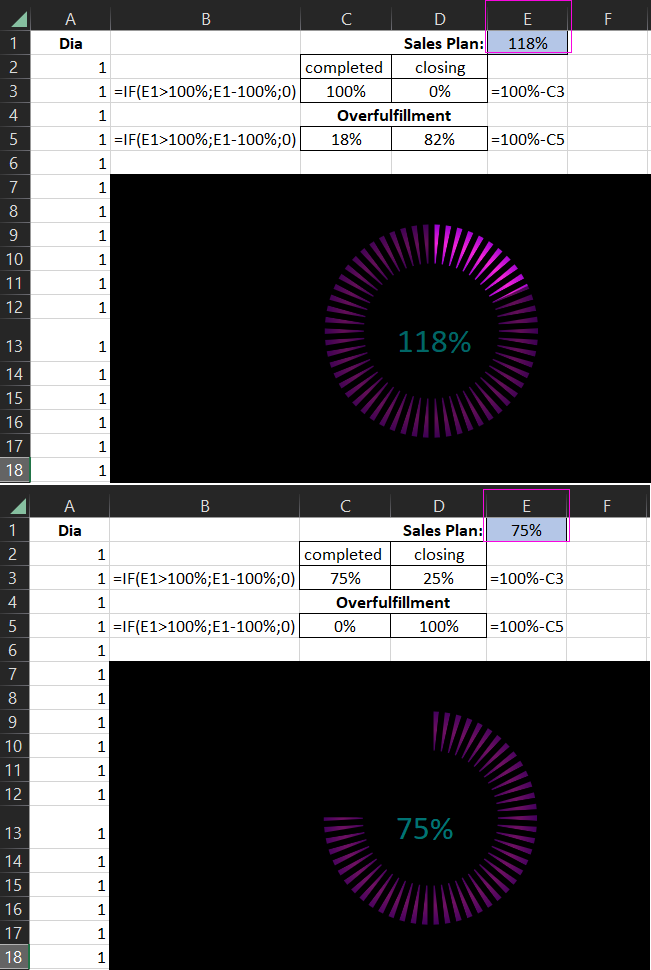This screenshot has width=651, height=970.
Task: Click the 75% label inside the donut chart
Action: pyautogui.click(x=425, y=829)
